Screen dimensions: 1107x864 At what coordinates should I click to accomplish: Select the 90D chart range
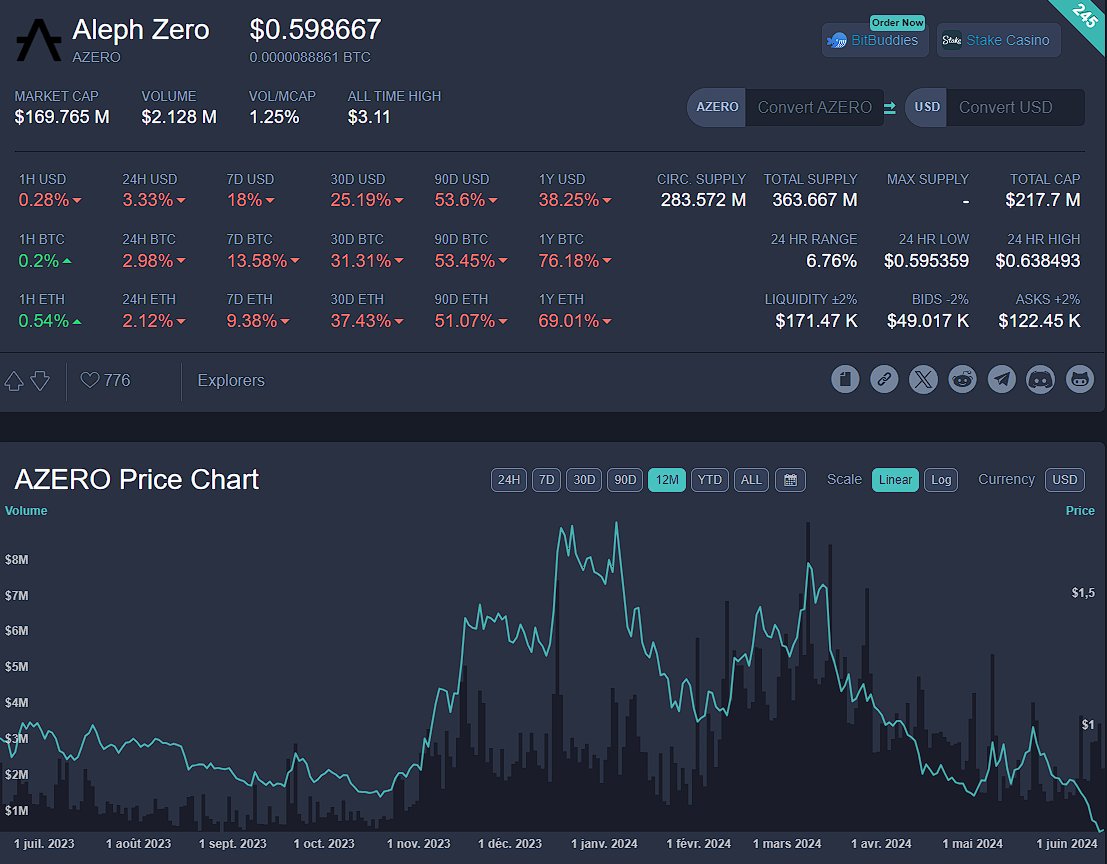click(625, 480)
